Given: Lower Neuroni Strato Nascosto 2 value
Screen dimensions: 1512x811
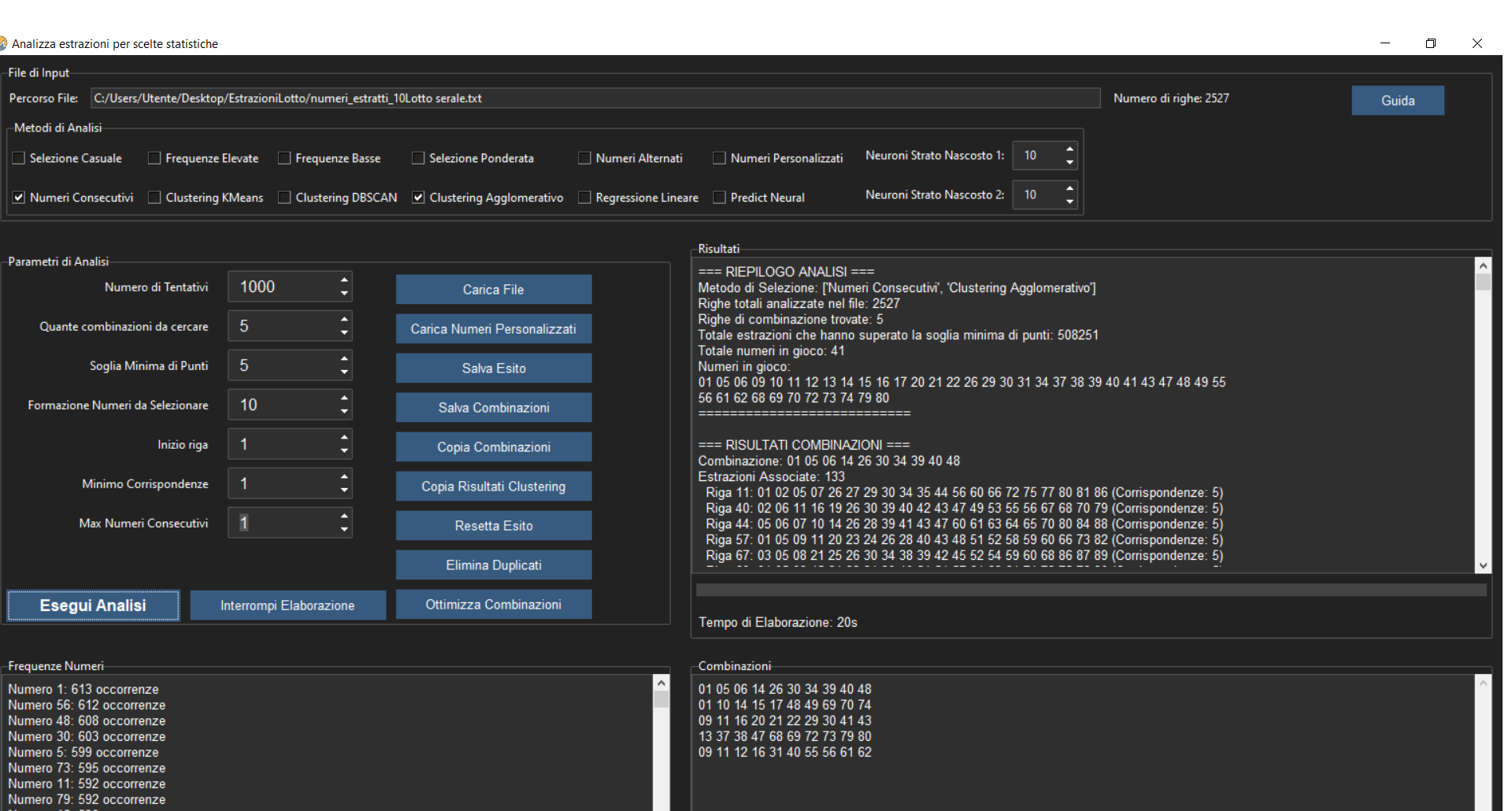Looking at the screenshot, I should [1069, 202].
